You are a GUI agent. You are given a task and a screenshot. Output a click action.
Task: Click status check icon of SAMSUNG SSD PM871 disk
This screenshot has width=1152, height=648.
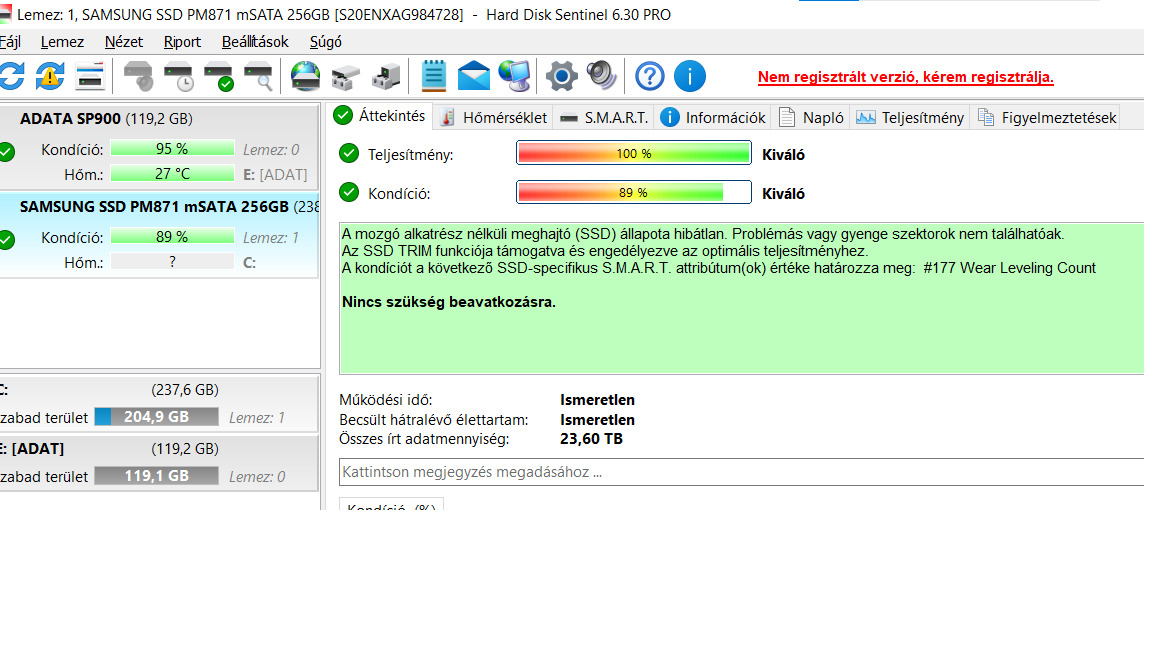[7, 240]
